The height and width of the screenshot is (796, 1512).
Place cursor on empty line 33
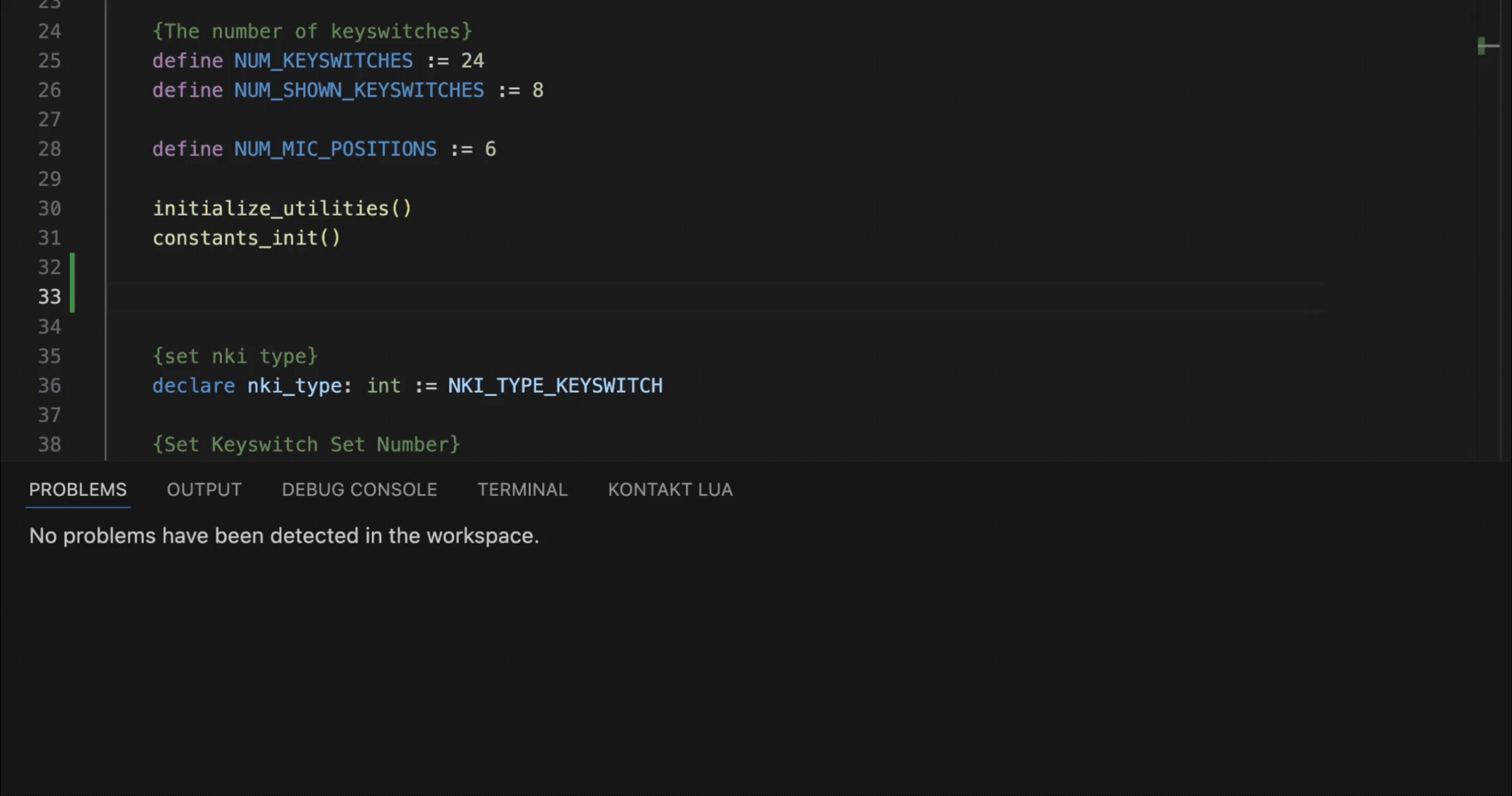coord(713,297)
